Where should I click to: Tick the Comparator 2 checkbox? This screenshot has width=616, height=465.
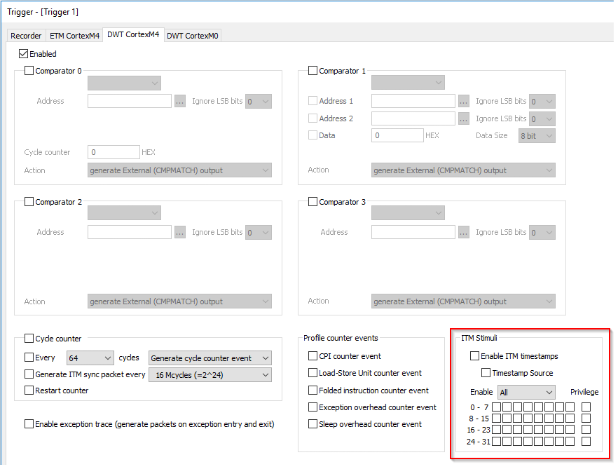pos(28,201)
